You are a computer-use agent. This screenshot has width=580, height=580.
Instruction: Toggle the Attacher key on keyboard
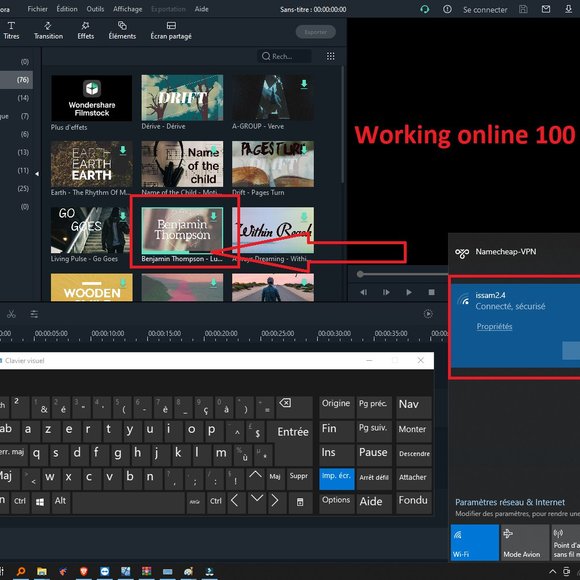click(414, 478)
